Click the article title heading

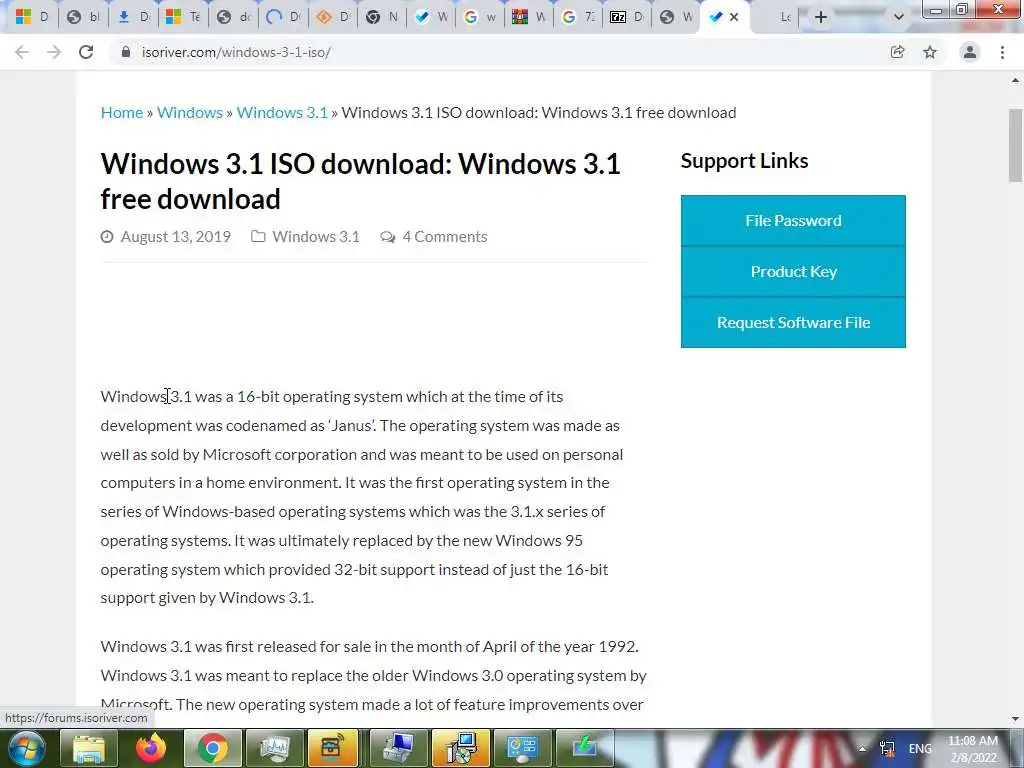(x=360, y=182)
